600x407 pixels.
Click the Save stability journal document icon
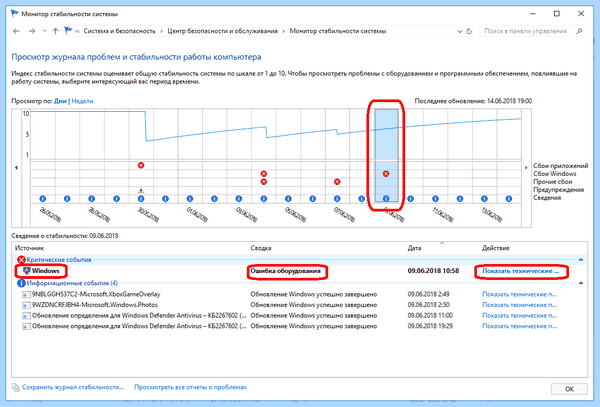coord(16,387)
